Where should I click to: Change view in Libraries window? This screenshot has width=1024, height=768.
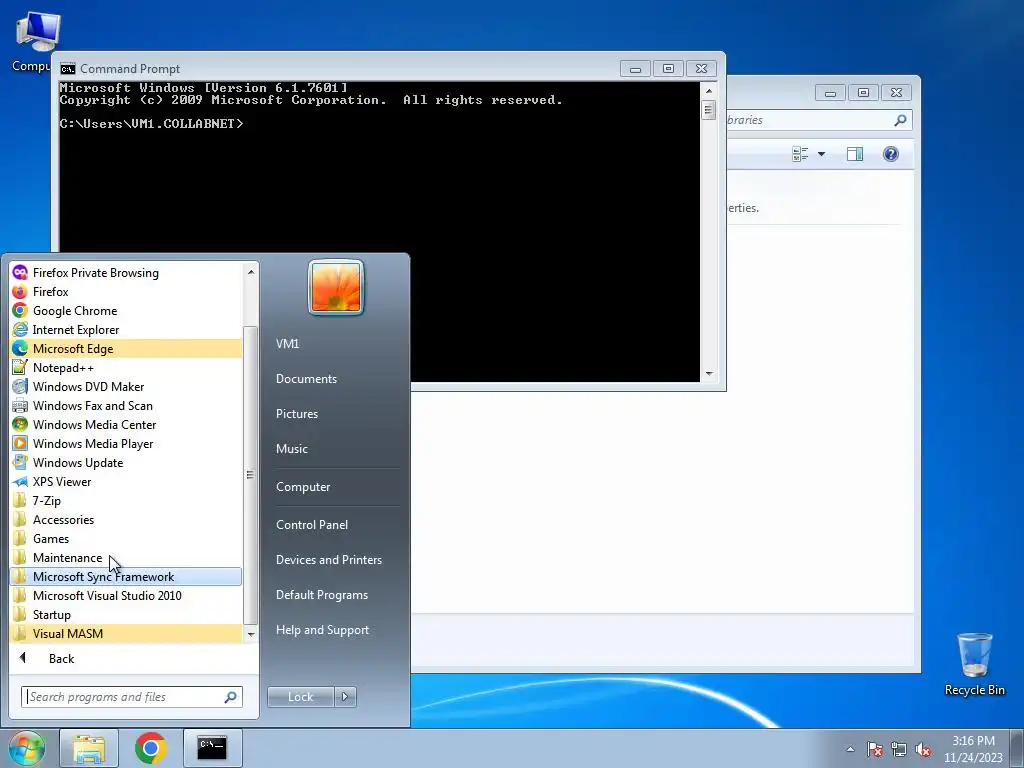point(800,154)
